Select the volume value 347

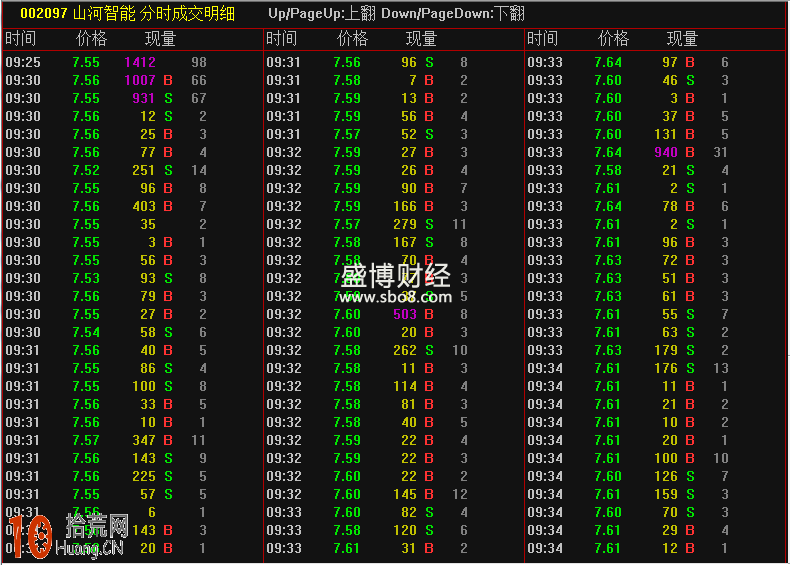tap(144, 440)
